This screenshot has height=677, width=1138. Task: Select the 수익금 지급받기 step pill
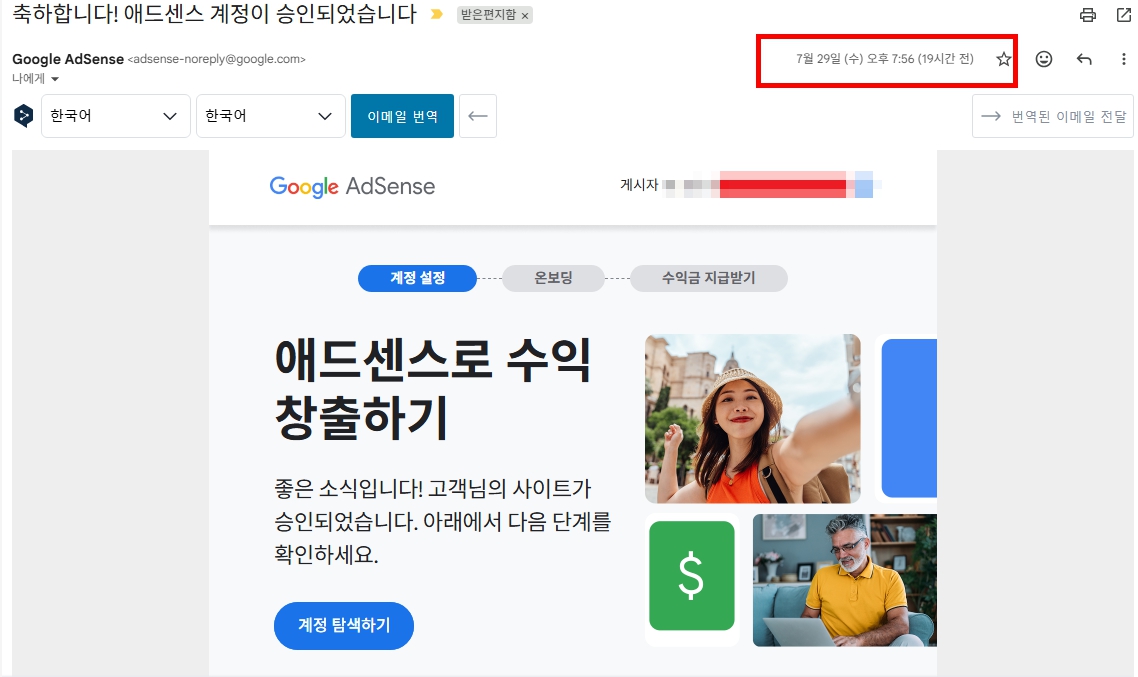coord(708,278)
